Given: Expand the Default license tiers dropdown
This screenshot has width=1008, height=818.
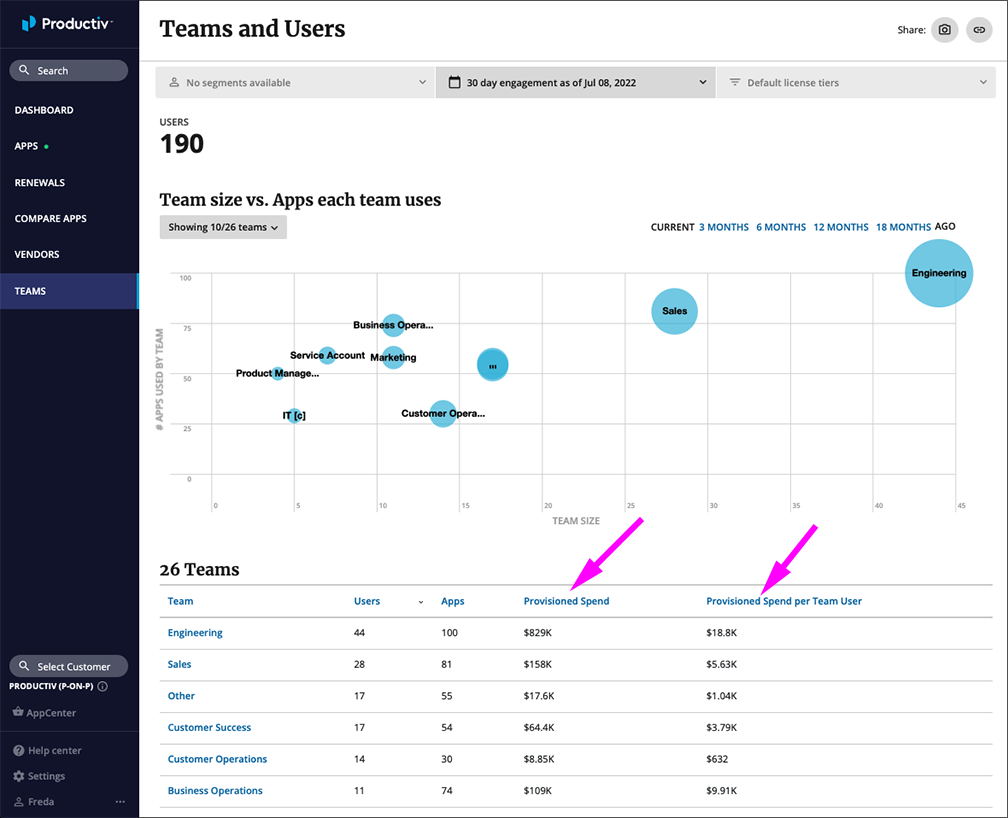Looking at the screenshot, I should (x=856, y=83).
